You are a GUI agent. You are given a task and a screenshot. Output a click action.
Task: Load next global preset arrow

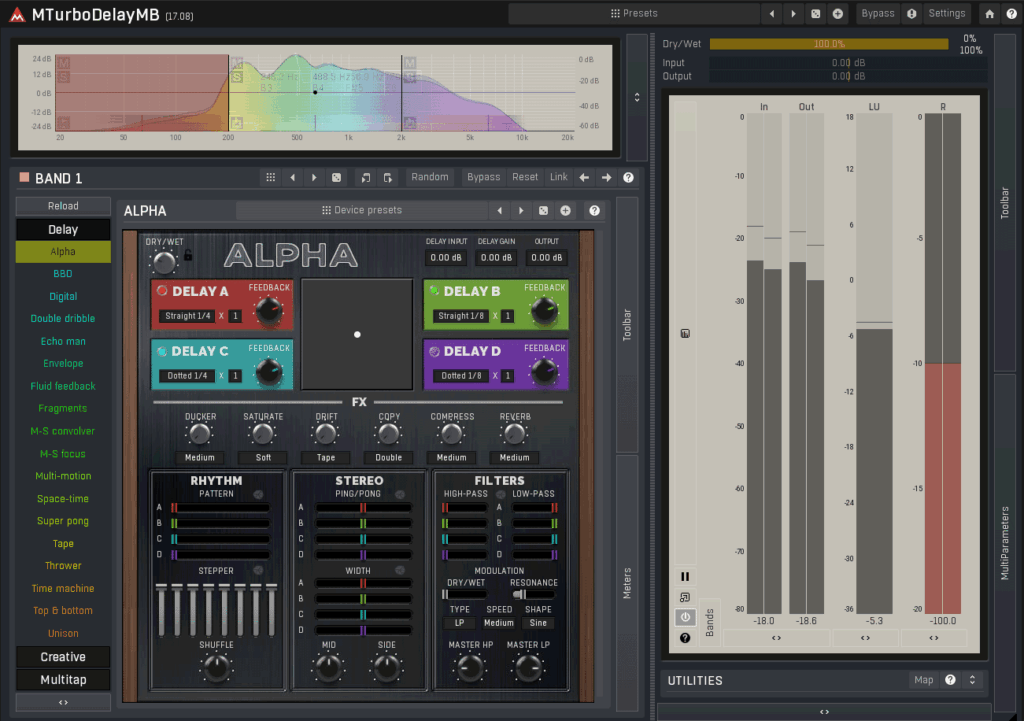pos(793,13)
